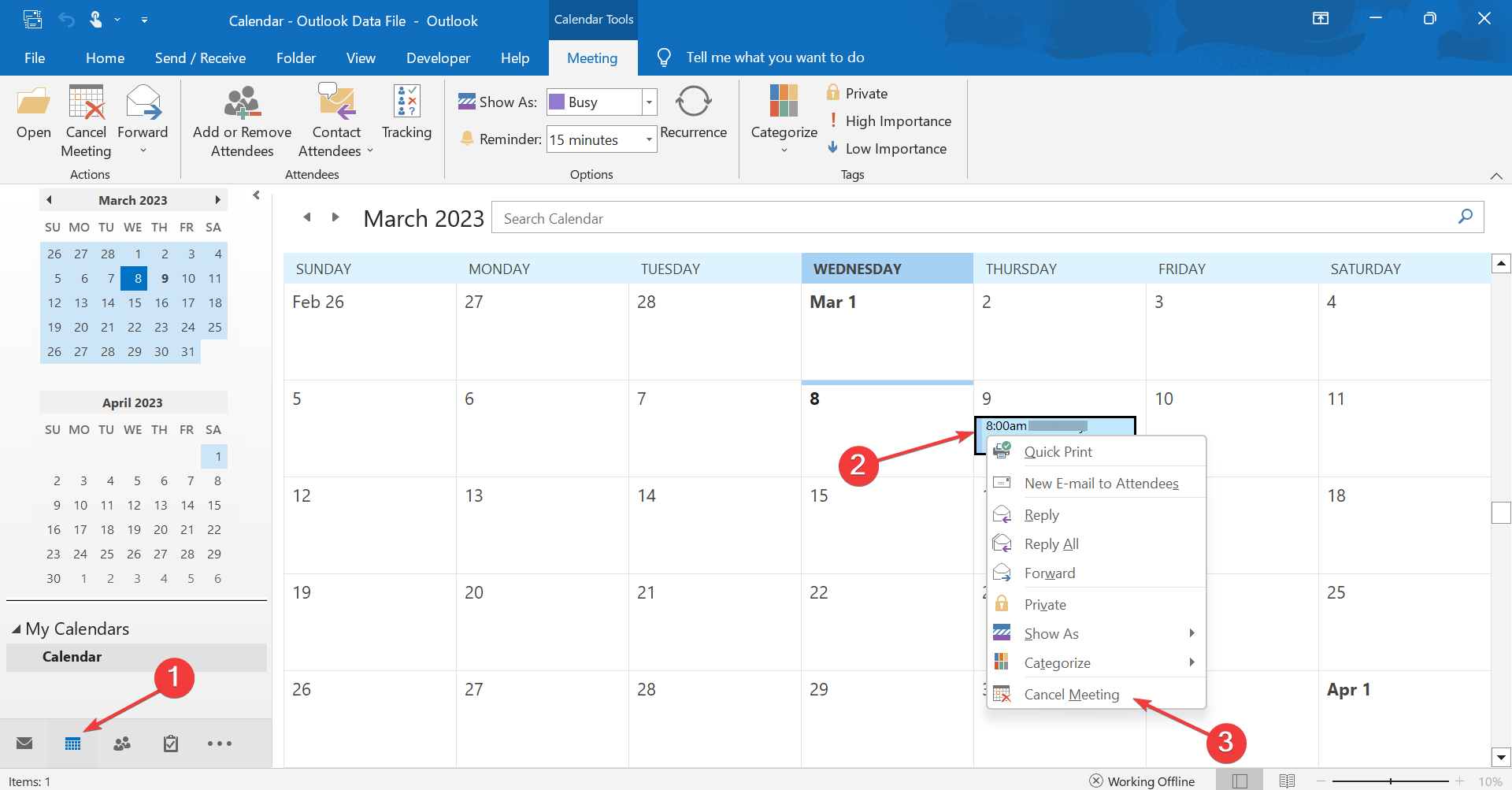Screen dimensions: 1512x790
Task: Advance the mini calendar to April
Action: click(218, 199)
